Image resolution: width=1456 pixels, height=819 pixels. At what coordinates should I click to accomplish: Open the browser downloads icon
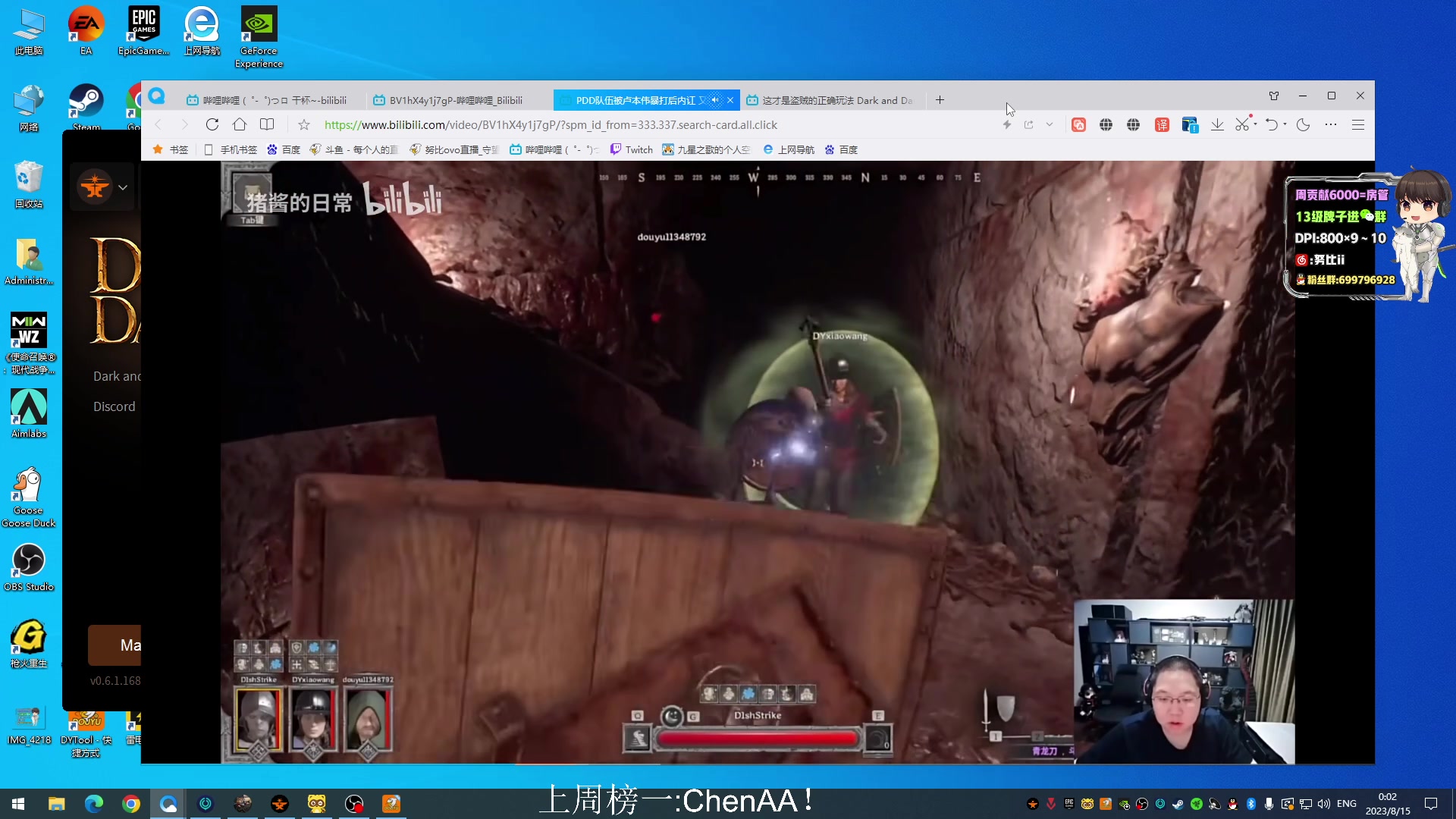click(1217, 125)
